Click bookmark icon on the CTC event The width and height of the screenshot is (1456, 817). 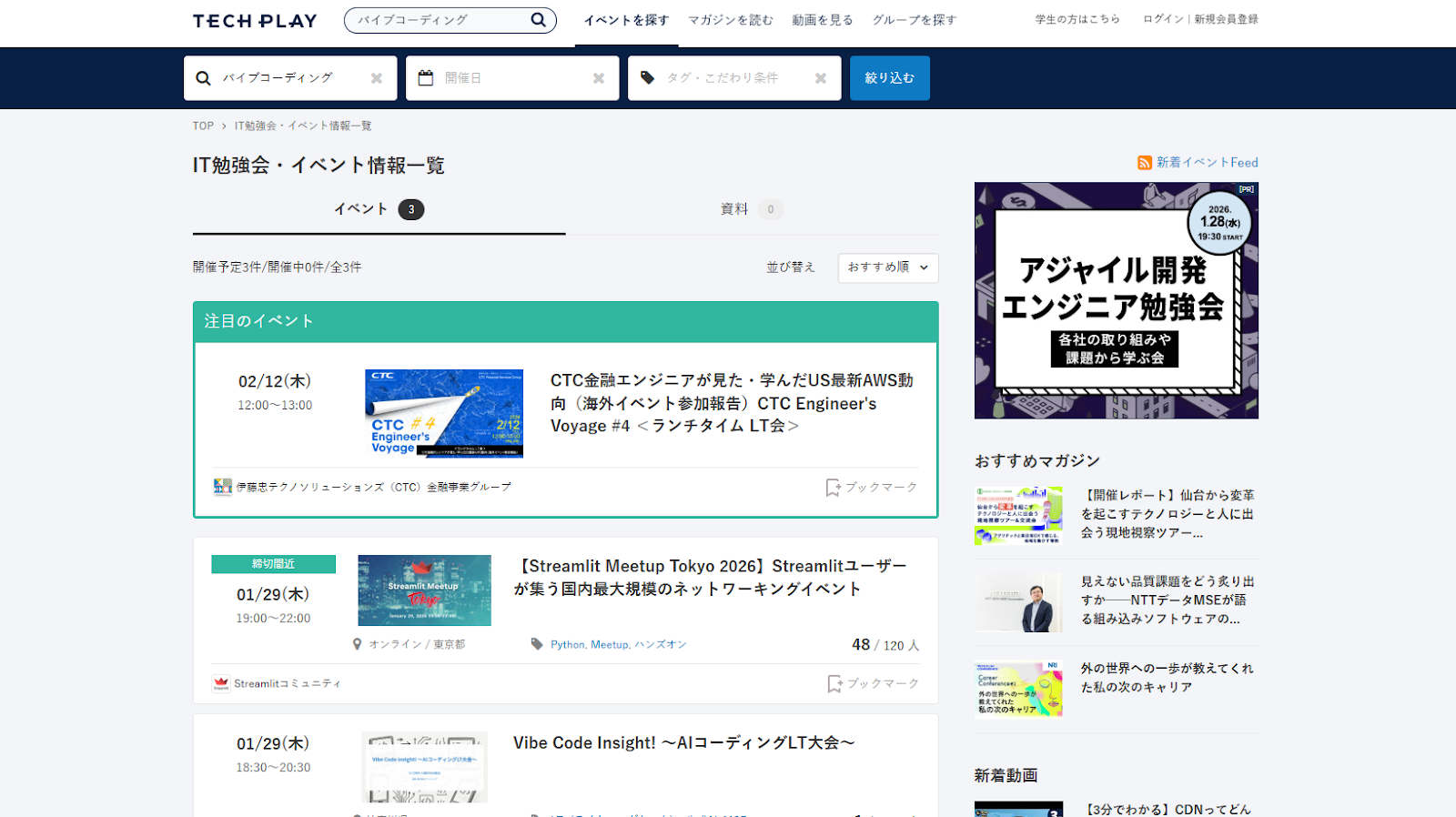pos(833,488)
